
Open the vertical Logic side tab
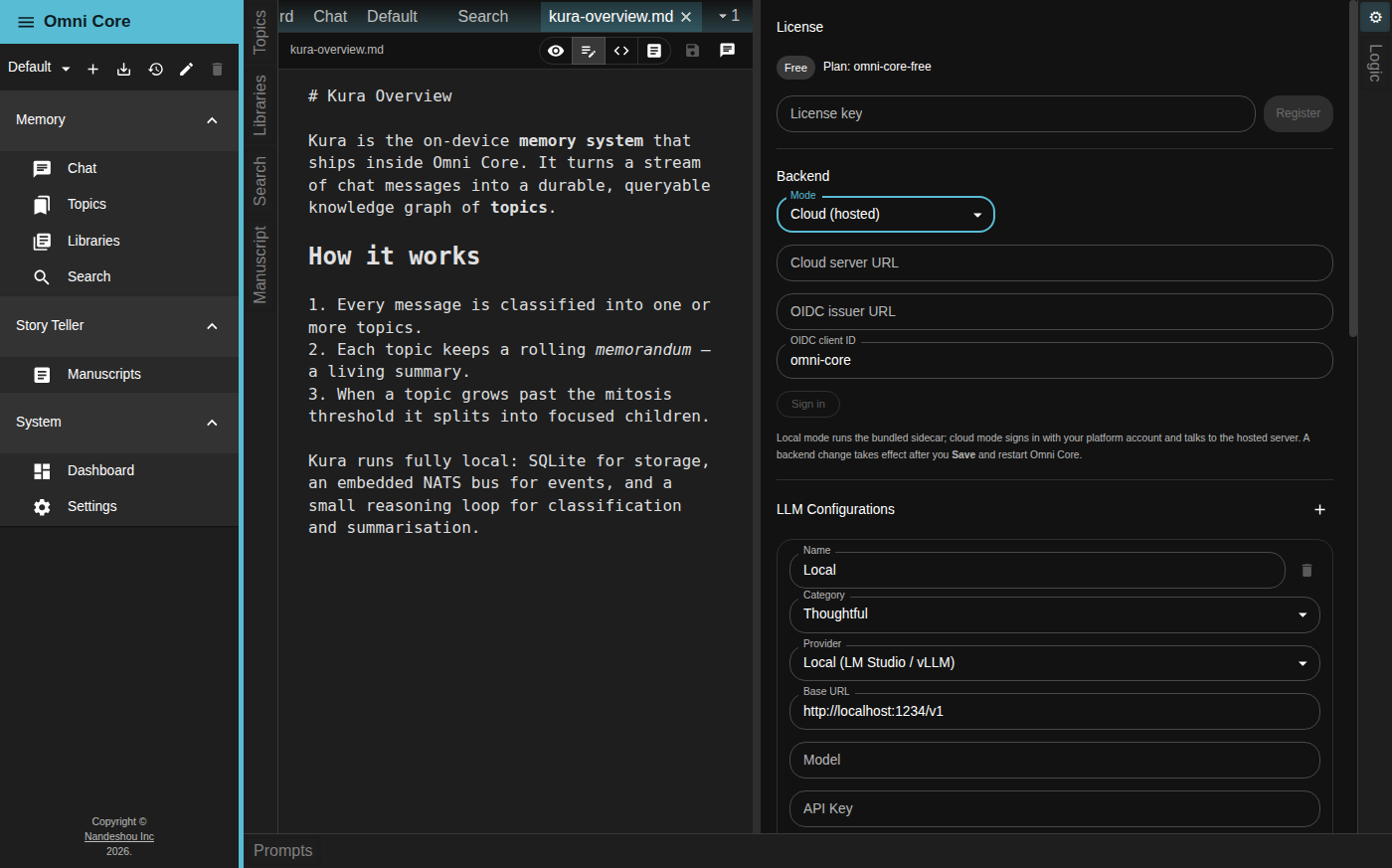point(1375,63)
